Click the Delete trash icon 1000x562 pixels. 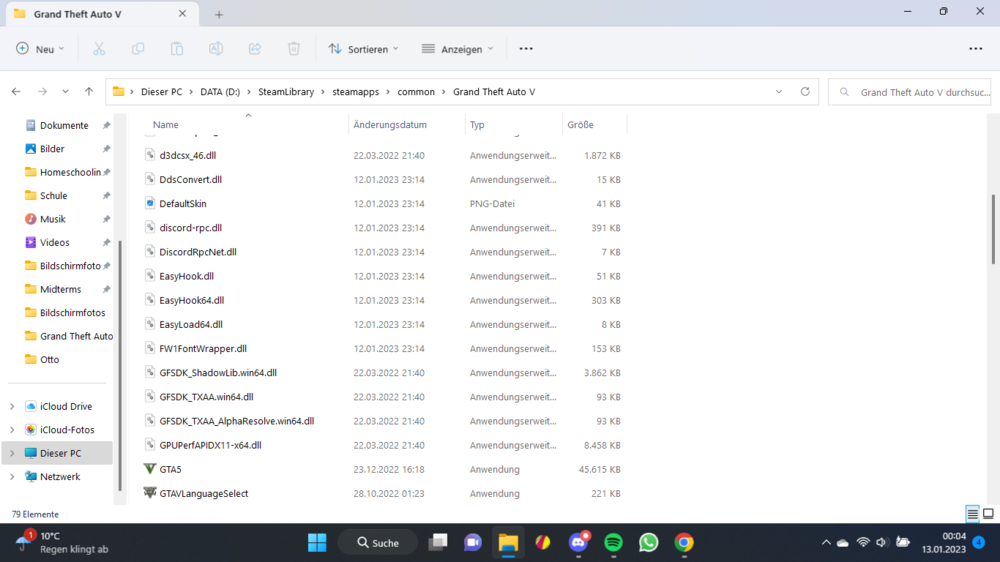[x=293, y=48]
